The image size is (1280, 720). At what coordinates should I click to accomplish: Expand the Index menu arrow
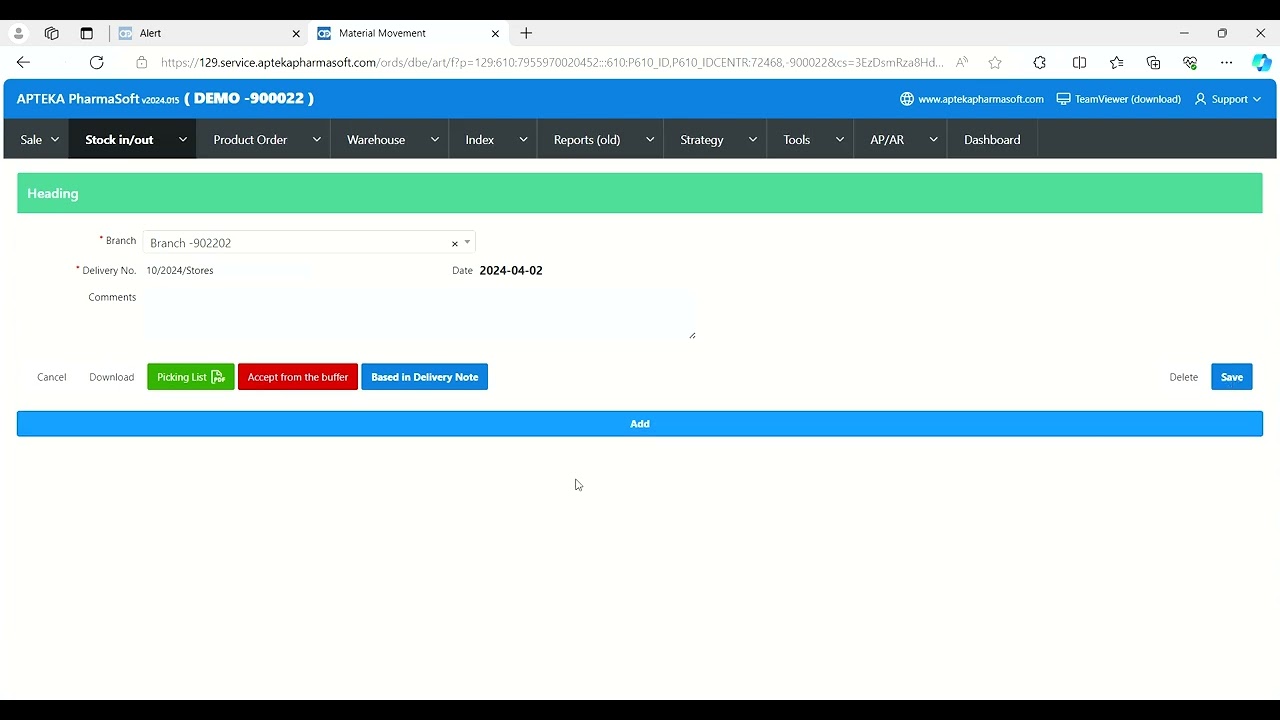click(523, 140)
